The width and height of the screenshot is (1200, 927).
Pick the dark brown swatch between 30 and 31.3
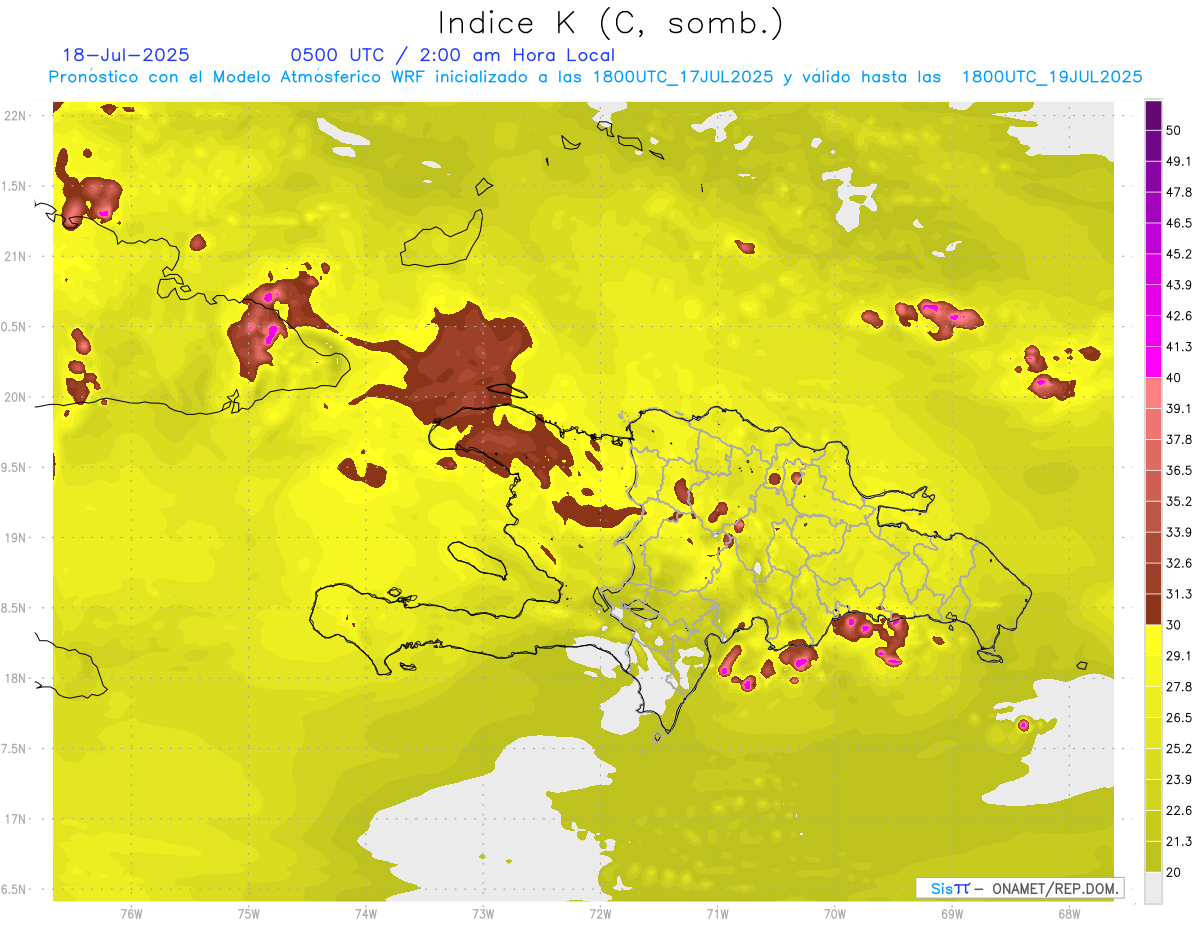tap(1153, 609)
